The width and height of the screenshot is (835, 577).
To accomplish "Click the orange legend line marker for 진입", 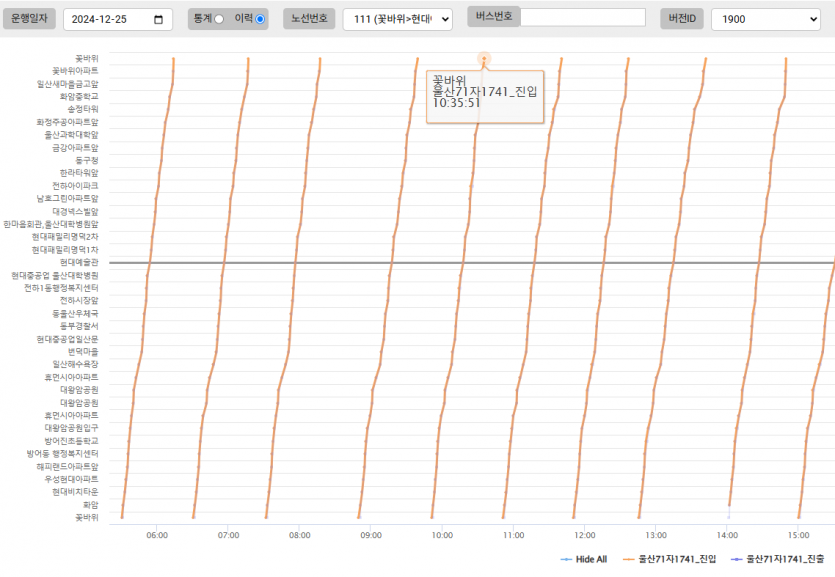I will (x=630, y=559).
